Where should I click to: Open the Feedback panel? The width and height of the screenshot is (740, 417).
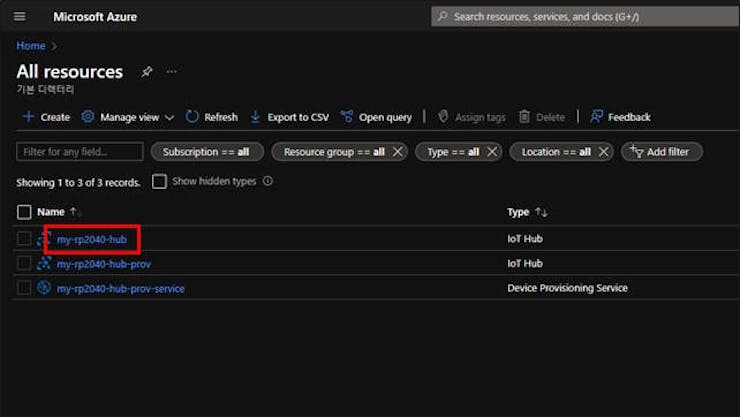(x=620, y=117)
